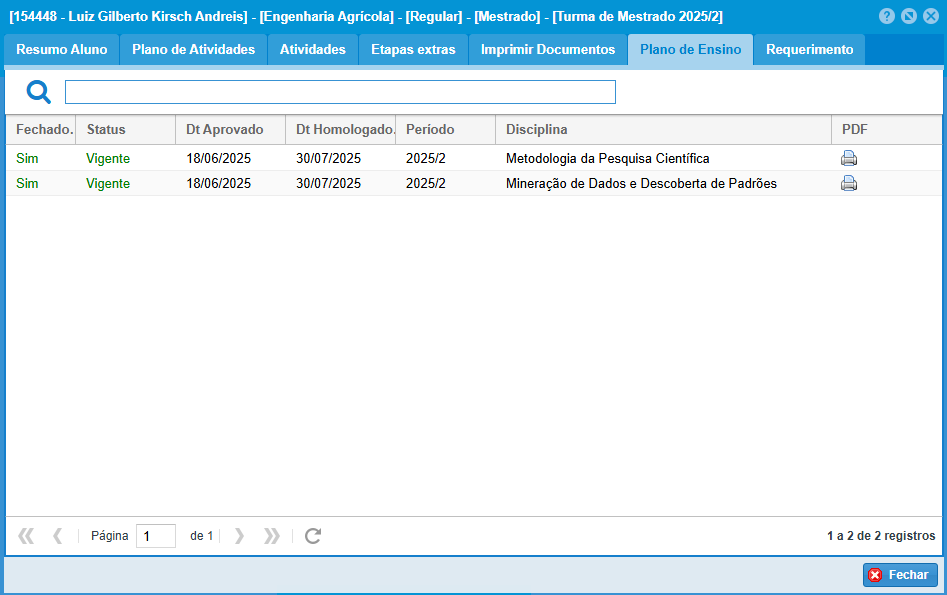Image resolution: width=947 pixels, height=595 pixels.
Task: Print PDF for Metodologia da Pesquisa Científica
Action: [x=849, y=158]
